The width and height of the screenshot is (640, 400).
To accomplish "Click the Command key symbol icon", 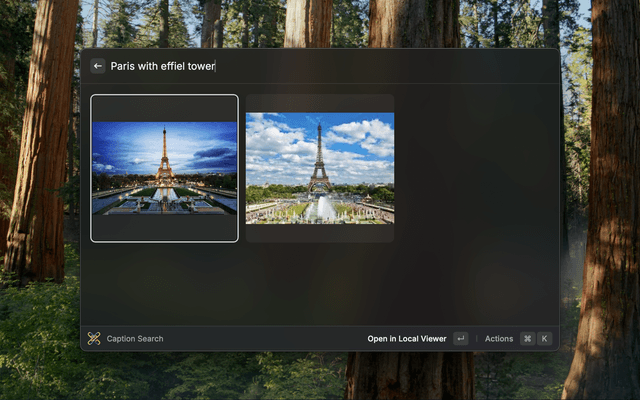I will 527,339.
